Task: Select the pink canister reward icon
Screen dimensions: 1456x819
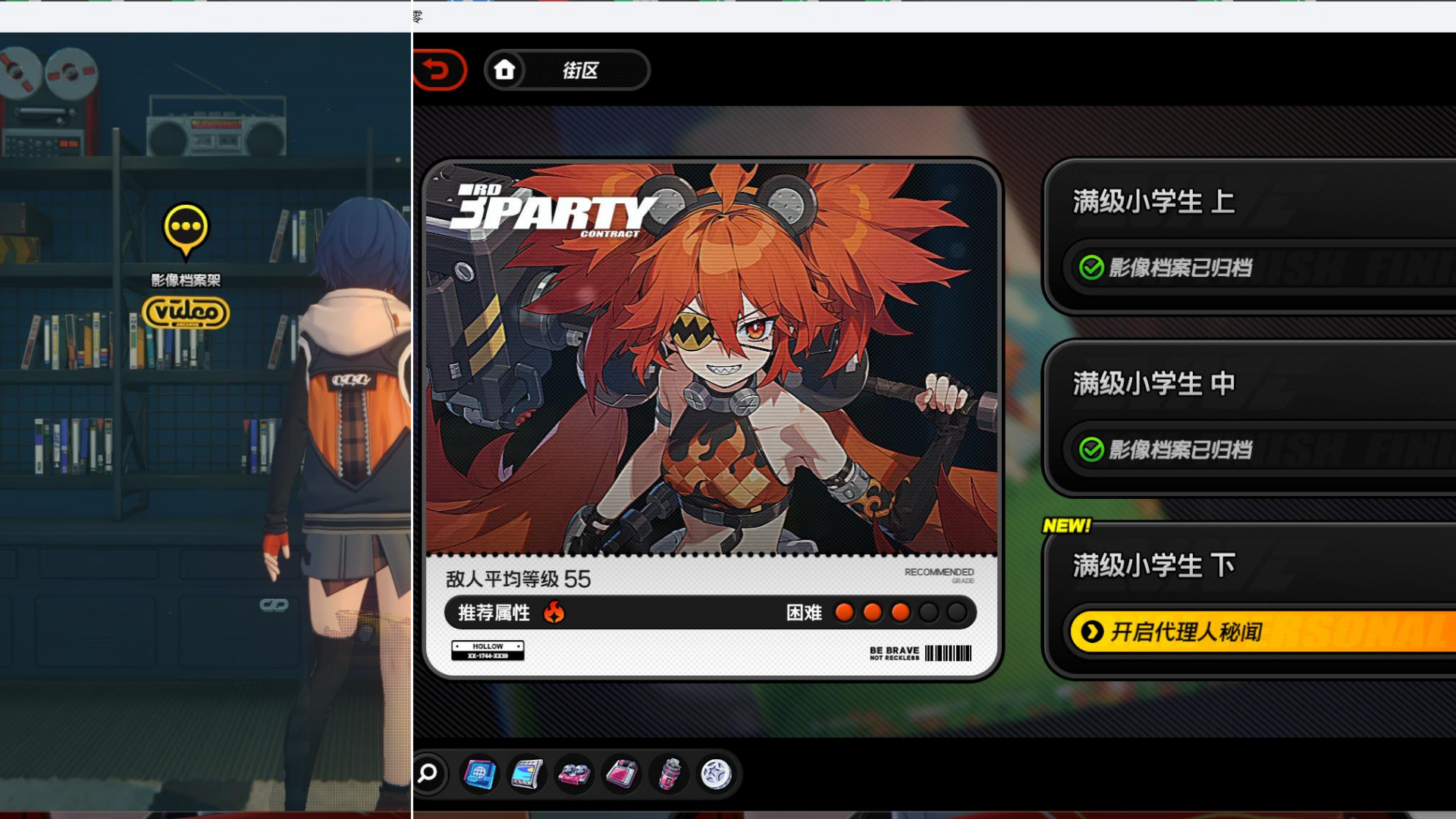Action: point(669,774)
